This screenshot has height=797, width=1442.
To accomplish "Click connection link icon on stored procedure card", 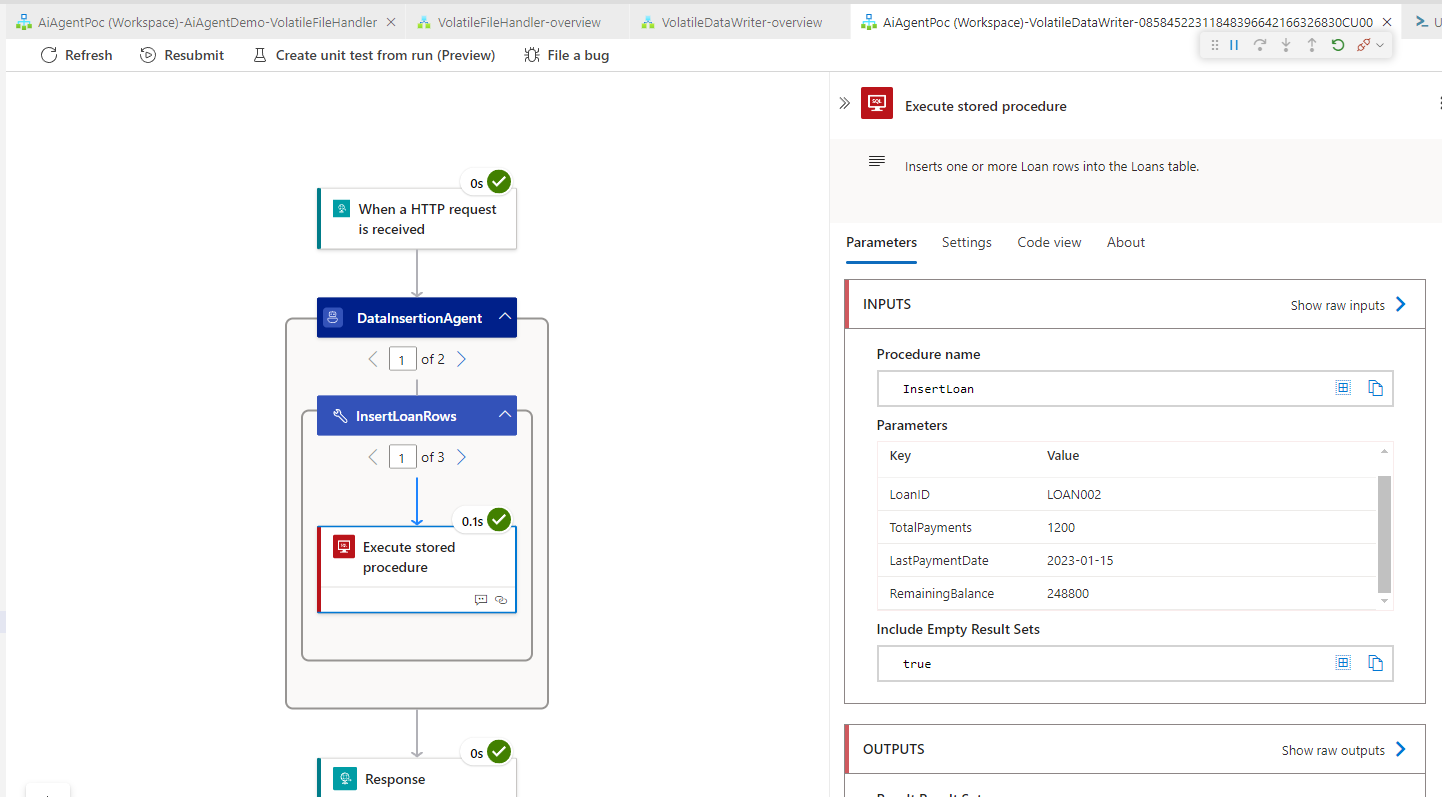I will tap(501, 600).
